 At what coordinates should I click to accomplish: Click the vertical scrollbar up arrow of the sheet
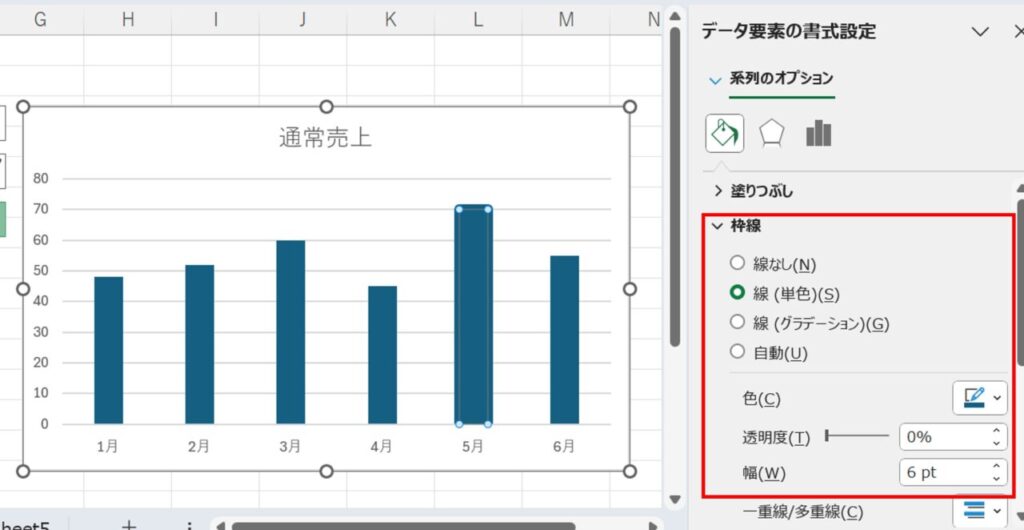click(x=675, y=15)
